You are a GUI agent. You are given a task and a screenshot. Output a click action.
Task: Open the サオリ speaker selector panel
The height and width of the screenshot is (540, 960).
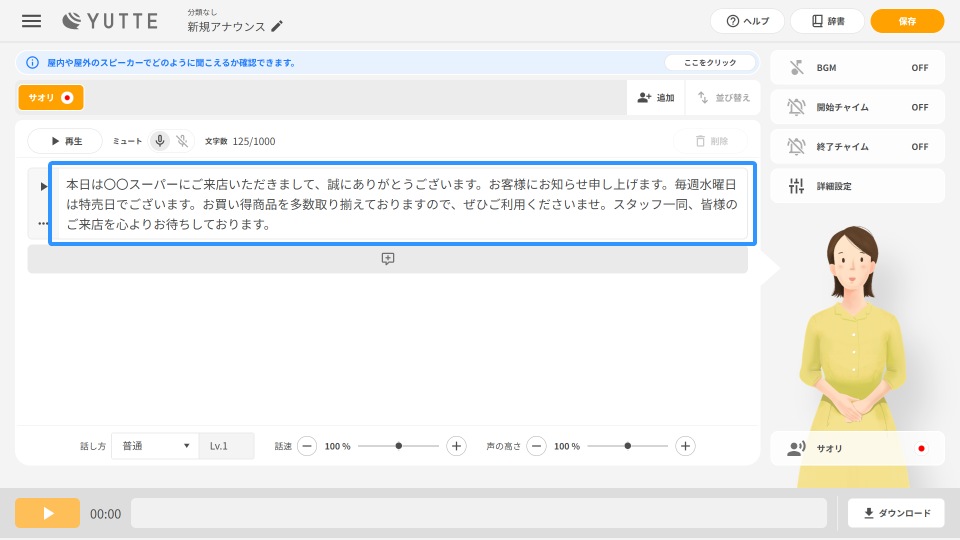click(x=857, y=449)
